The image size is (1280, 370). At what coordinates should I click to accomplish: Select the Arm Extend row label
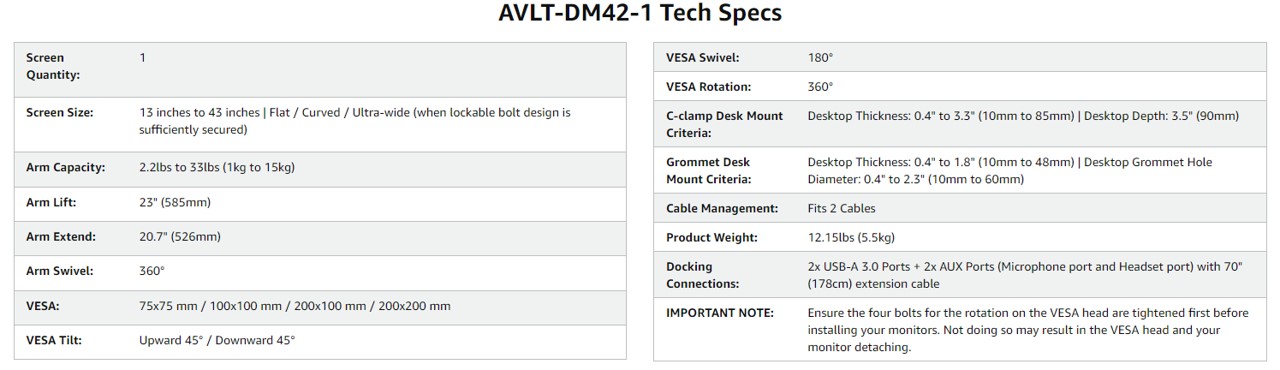tap(61, 237)
